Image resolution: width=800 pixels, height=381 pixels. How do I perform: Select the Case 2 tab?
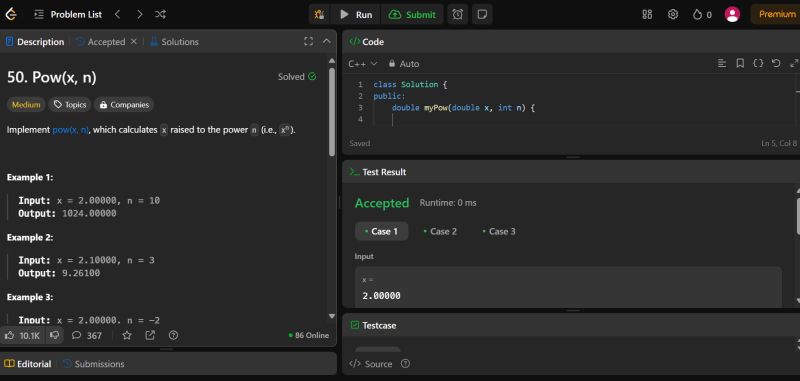point(440,231)
